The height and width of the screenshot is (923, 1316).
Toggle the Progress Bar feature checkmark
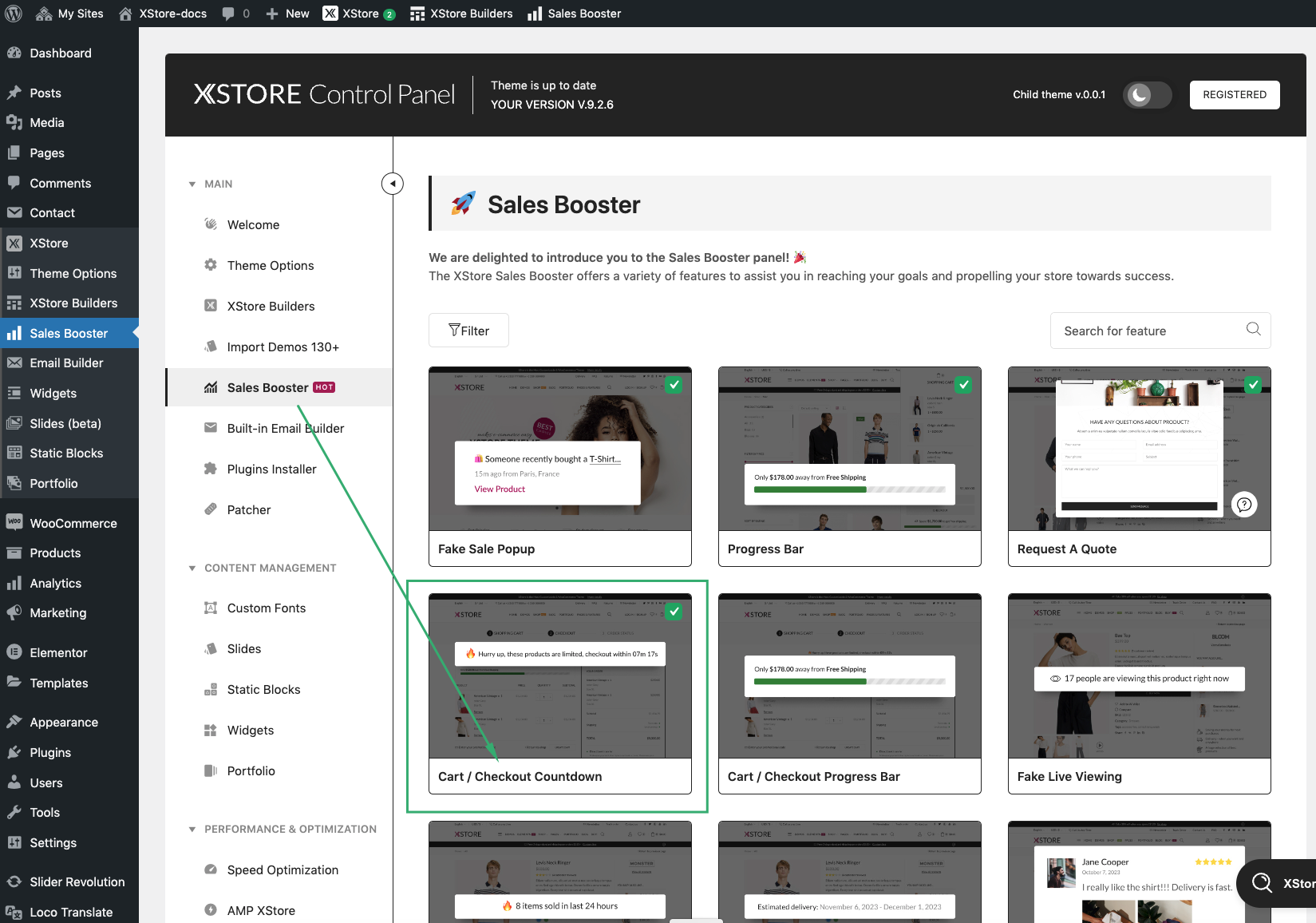[964, 385]
